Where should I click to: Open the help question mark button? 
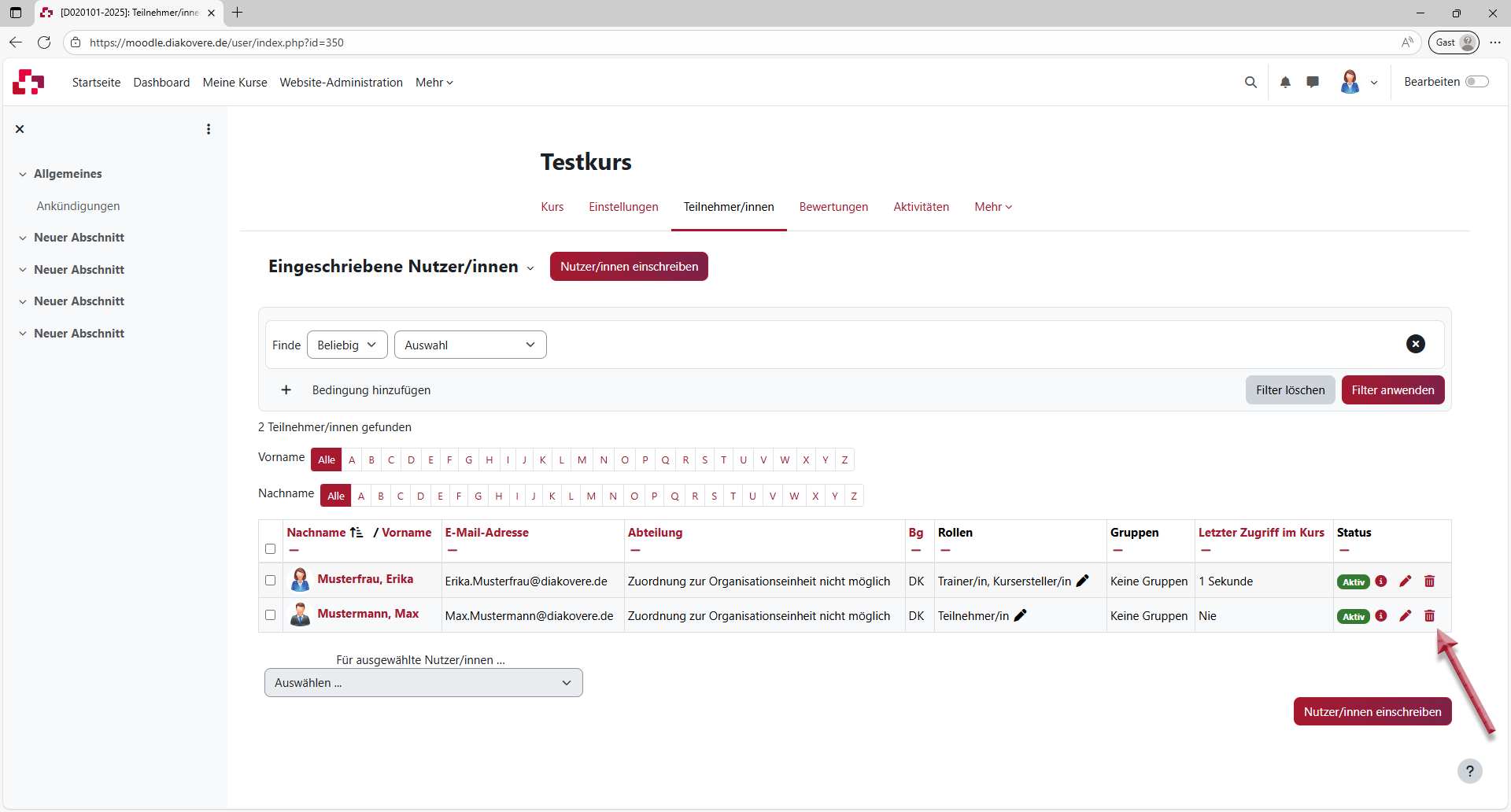point(1469,771)
